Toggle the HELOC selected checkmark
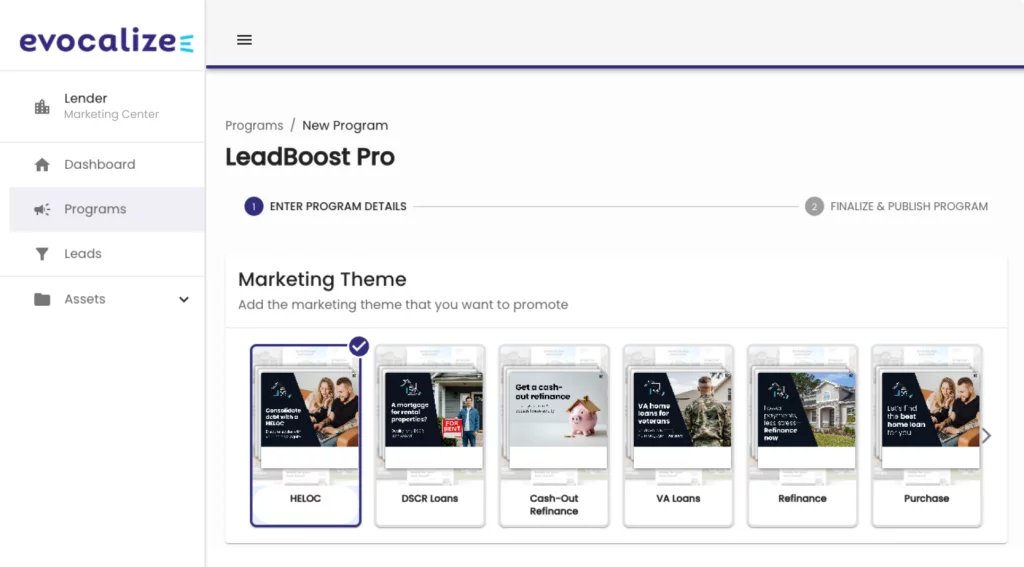The image size is (1024, 567). pyautogui.click(x=359, y=346)
